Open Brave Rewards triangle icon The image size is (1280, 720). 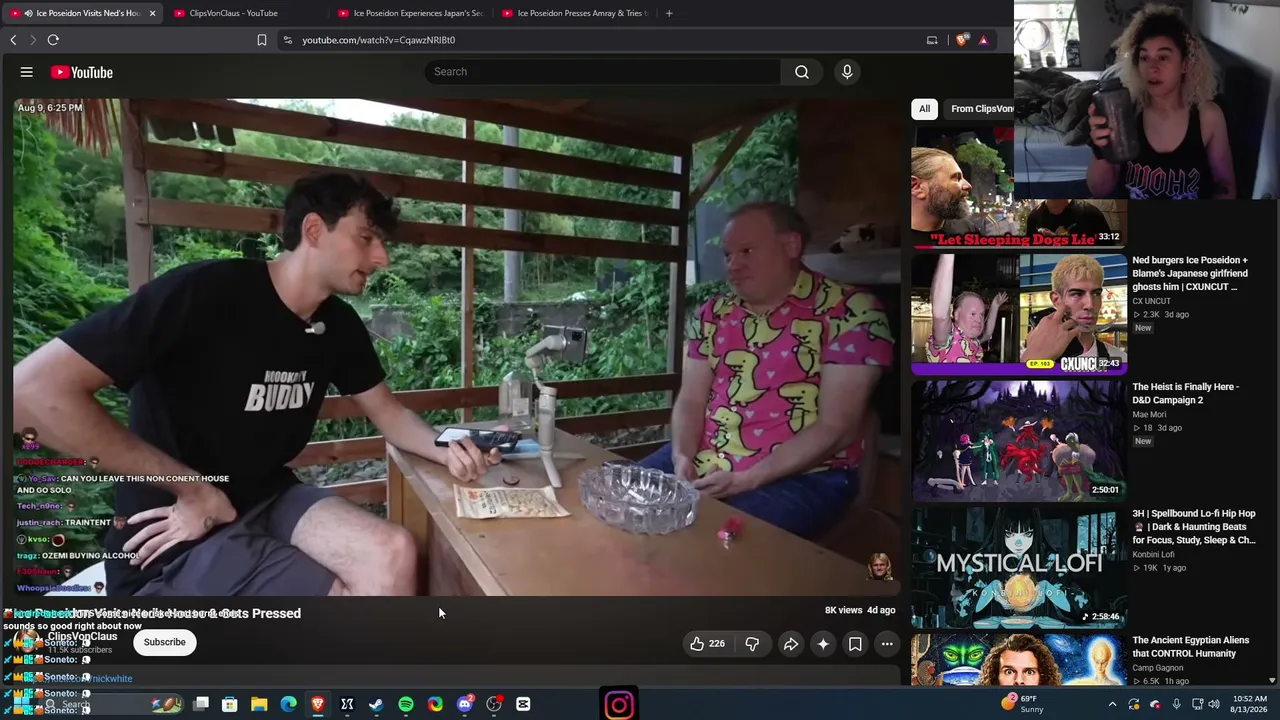[x=984, y=40]
